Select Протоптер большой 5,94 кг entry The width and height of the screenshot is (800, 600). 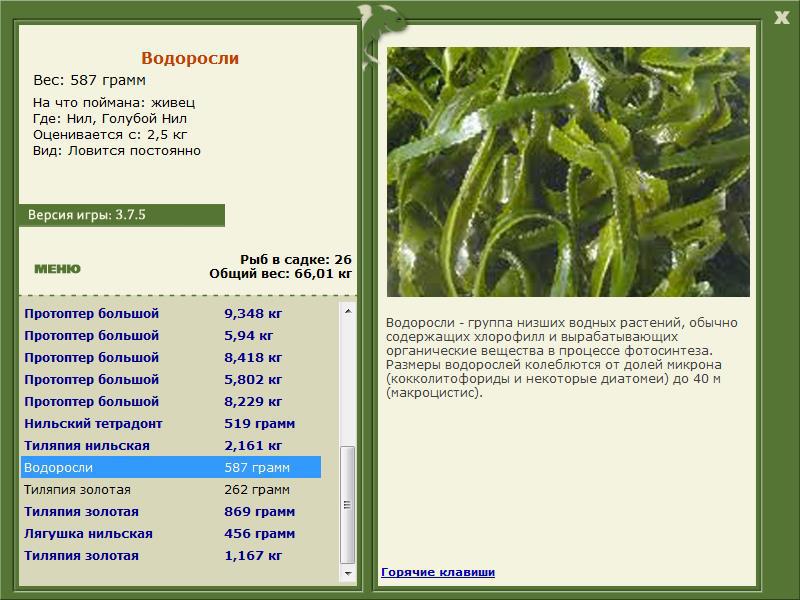[171, 335]
